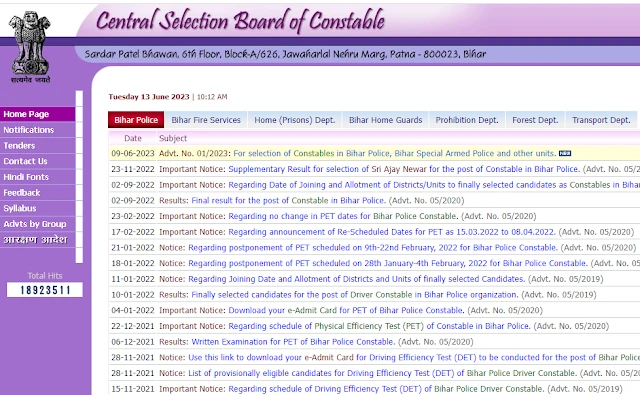Switch to the Bihar Home Guards tab
The height and width of the screenshot is (395, 640).
click(385, 120)
